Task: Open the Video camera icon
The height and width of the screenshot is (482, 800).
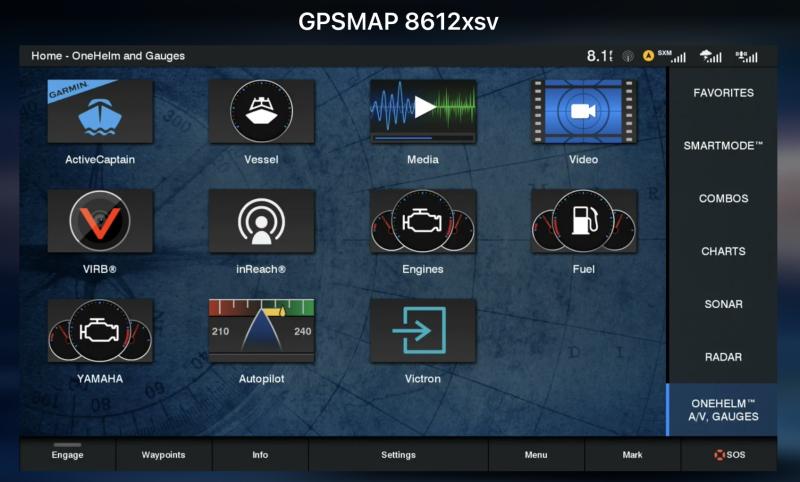Action: pos(584,111)
